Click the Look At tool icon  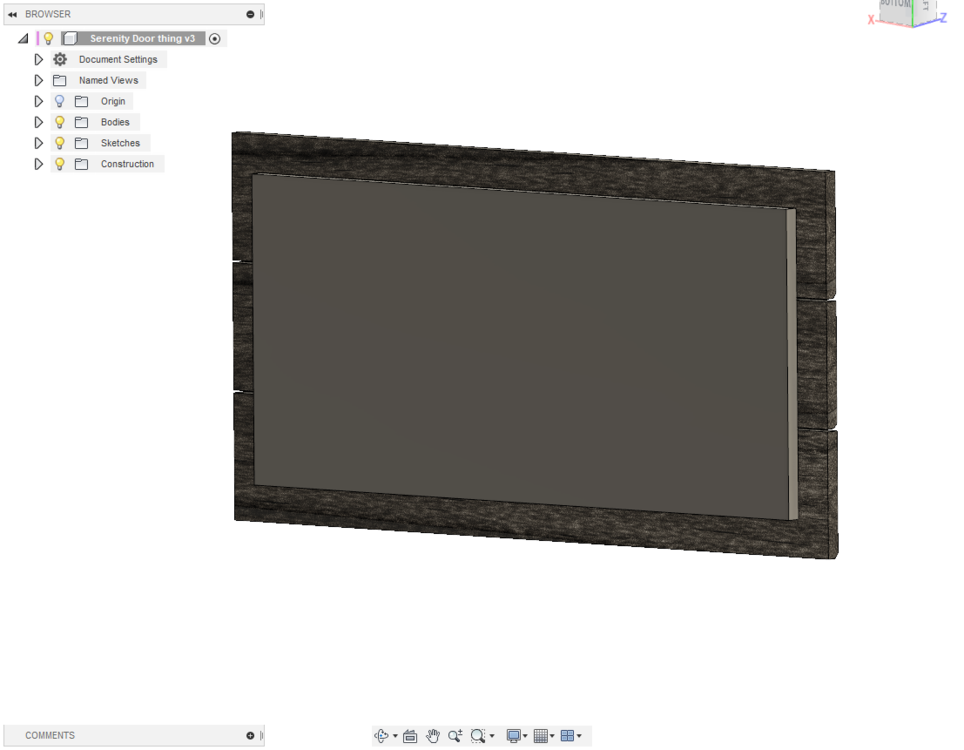pos(410,736)
